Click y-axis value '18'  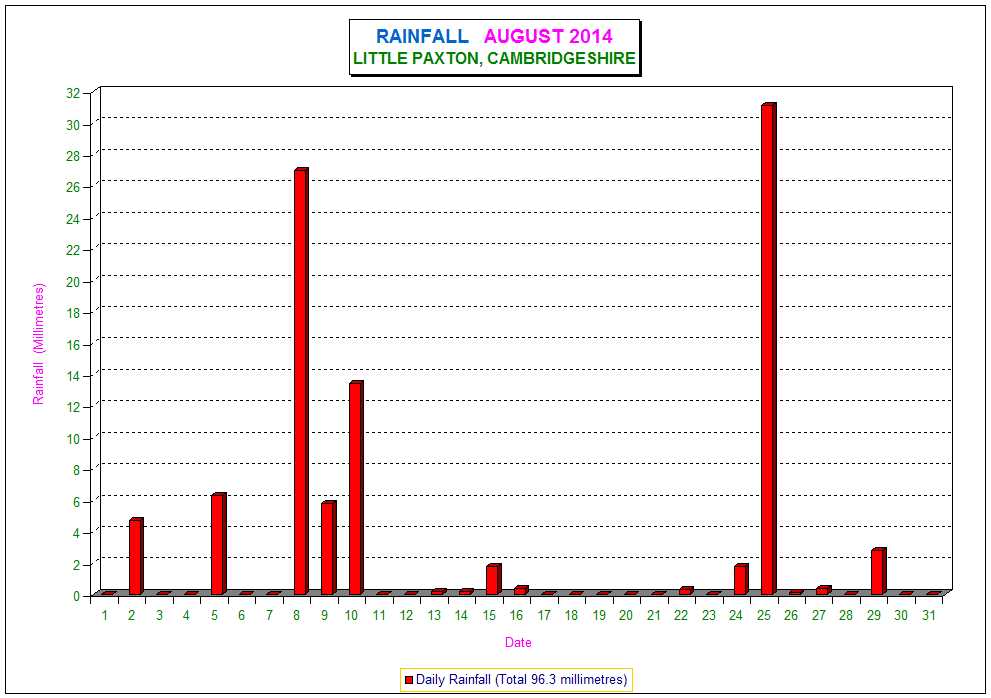[73, 313]
